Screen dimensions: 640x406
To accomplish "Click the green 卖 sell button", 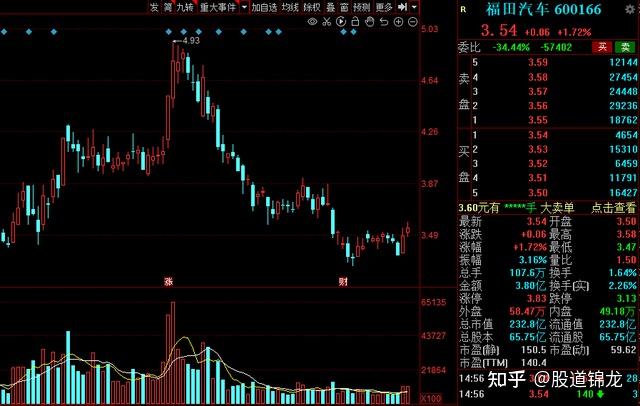I will [x=625, y=47].
